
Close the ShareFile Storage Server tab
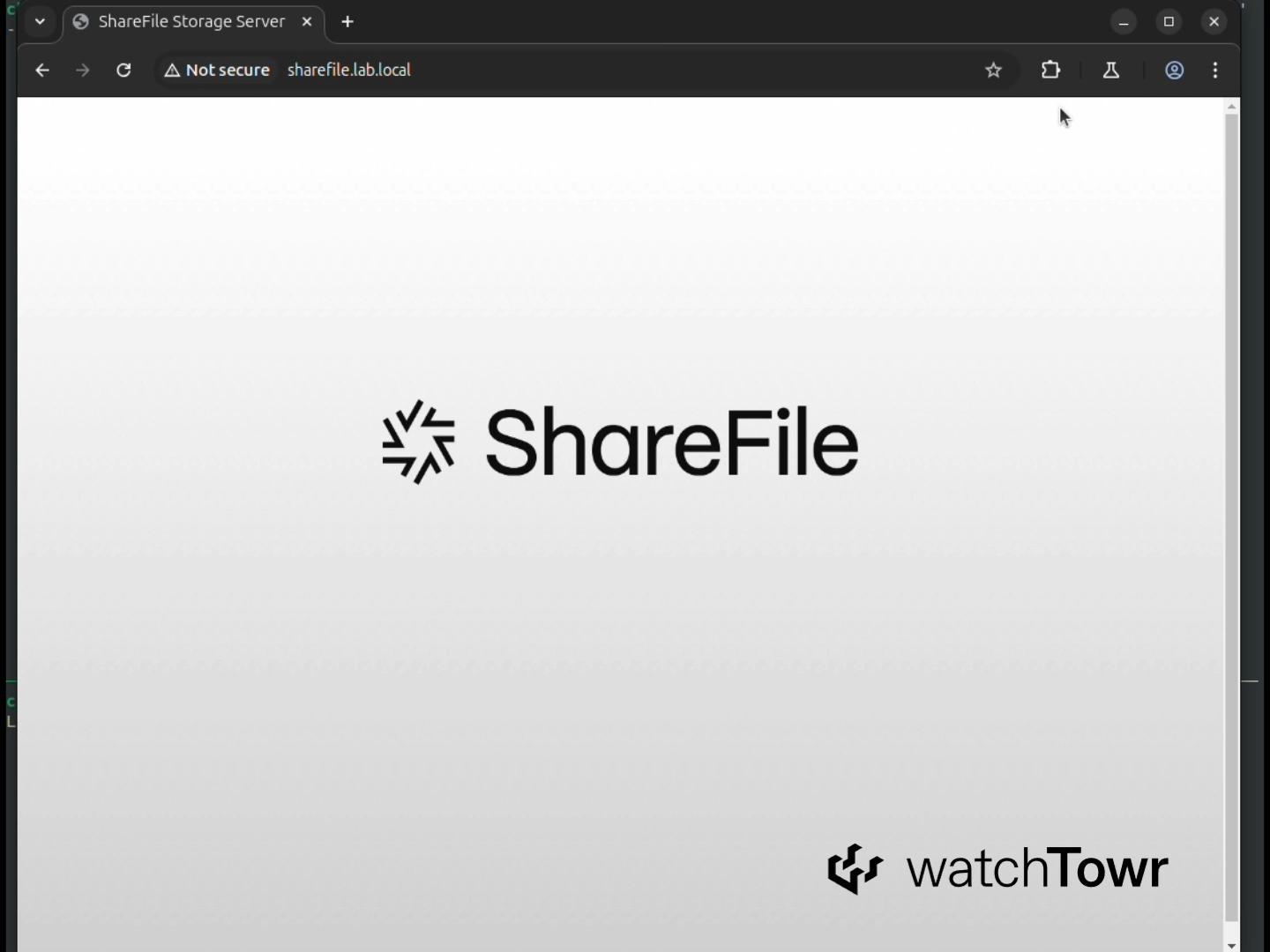click(x=307, y=22)
